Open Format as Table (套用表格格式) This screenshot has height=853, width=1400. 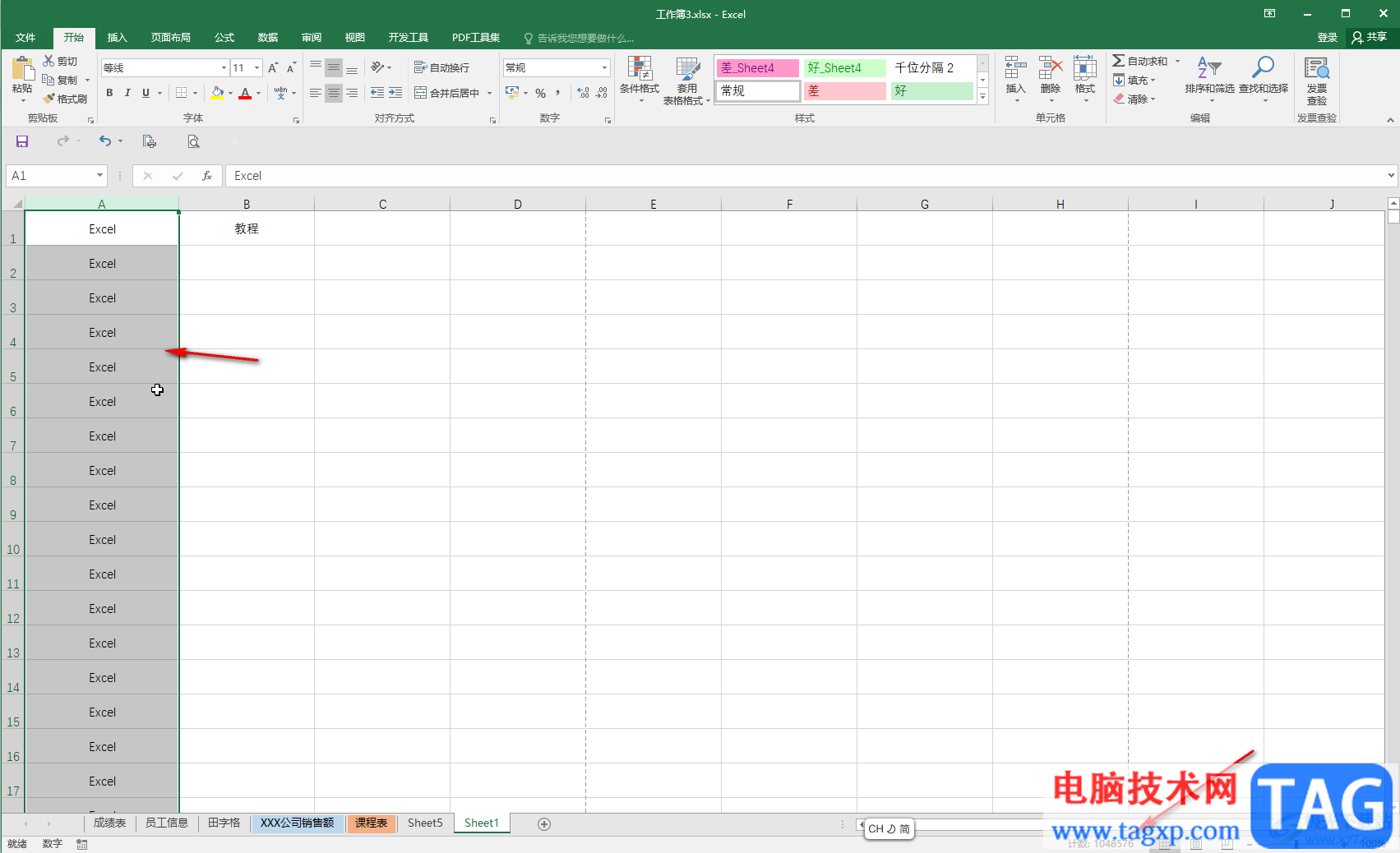686,81
